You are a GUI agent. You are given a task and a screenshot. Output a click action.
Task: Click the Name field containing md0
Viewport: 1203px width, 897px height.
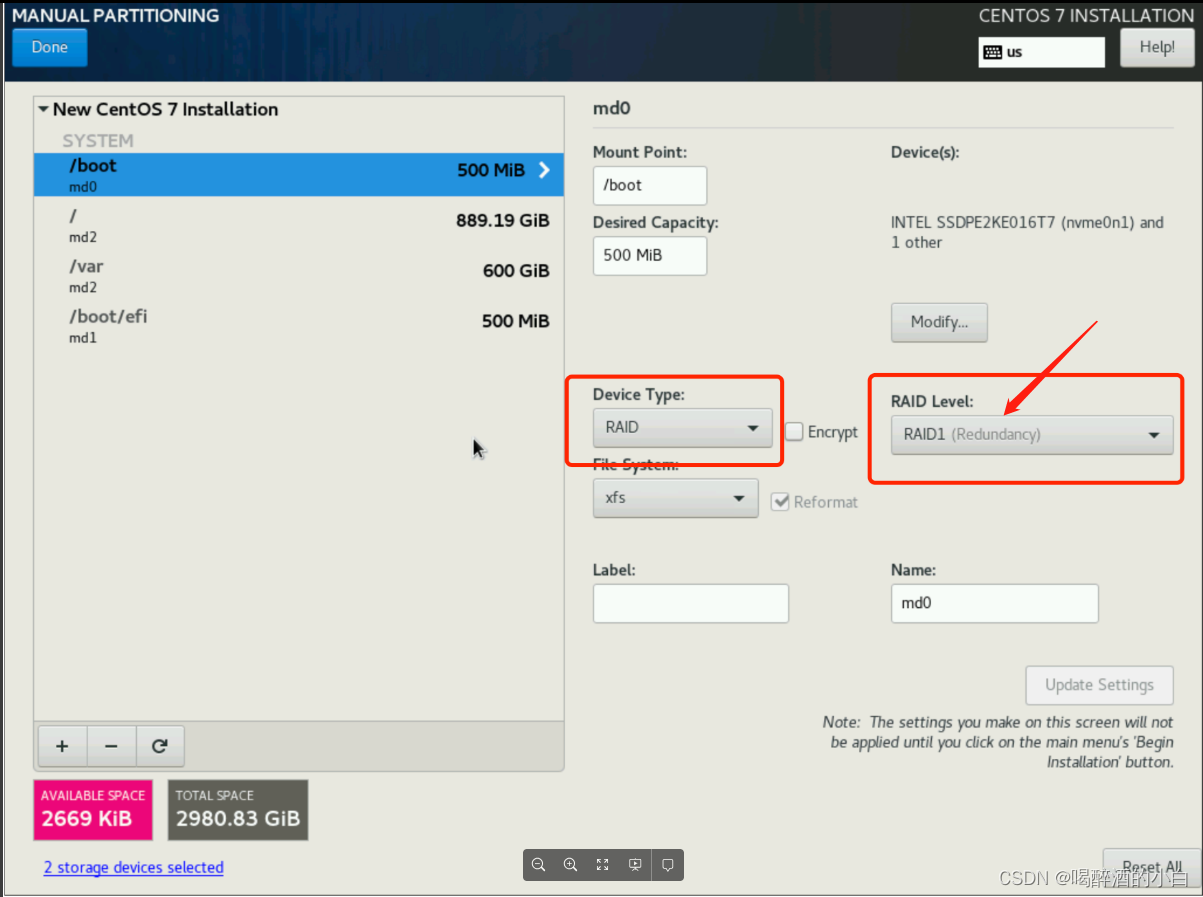point(994,603)
